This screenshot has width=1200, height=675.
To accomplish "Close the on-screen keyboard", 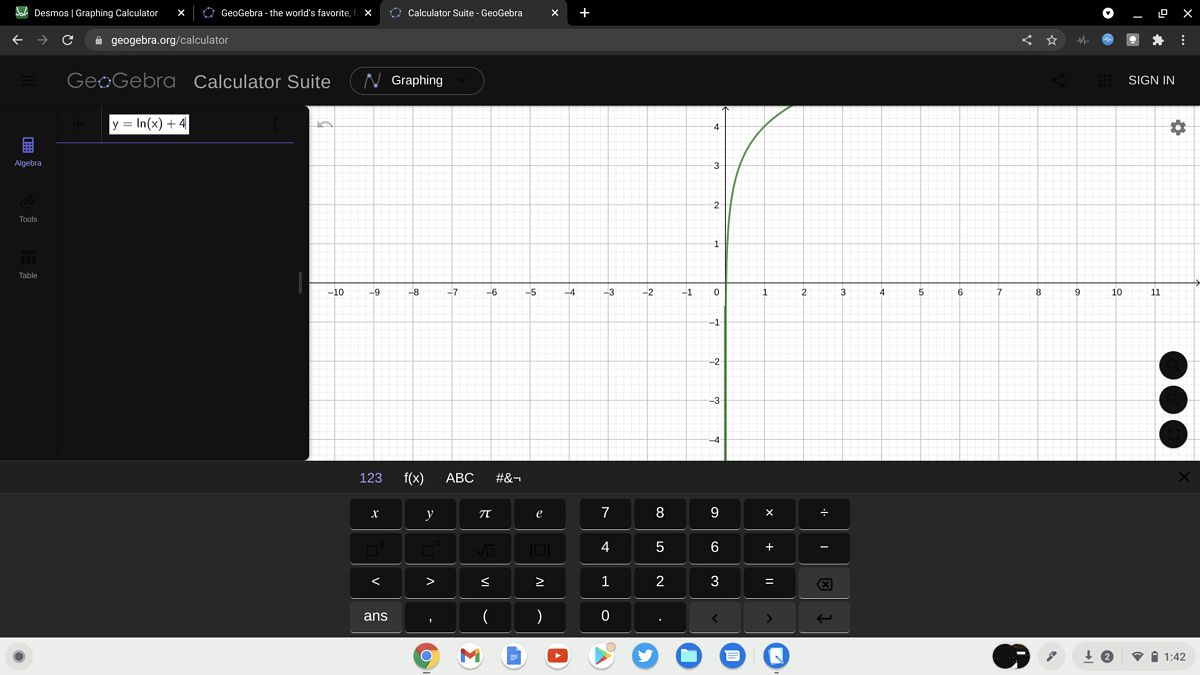I will (x=1184, y=477).
